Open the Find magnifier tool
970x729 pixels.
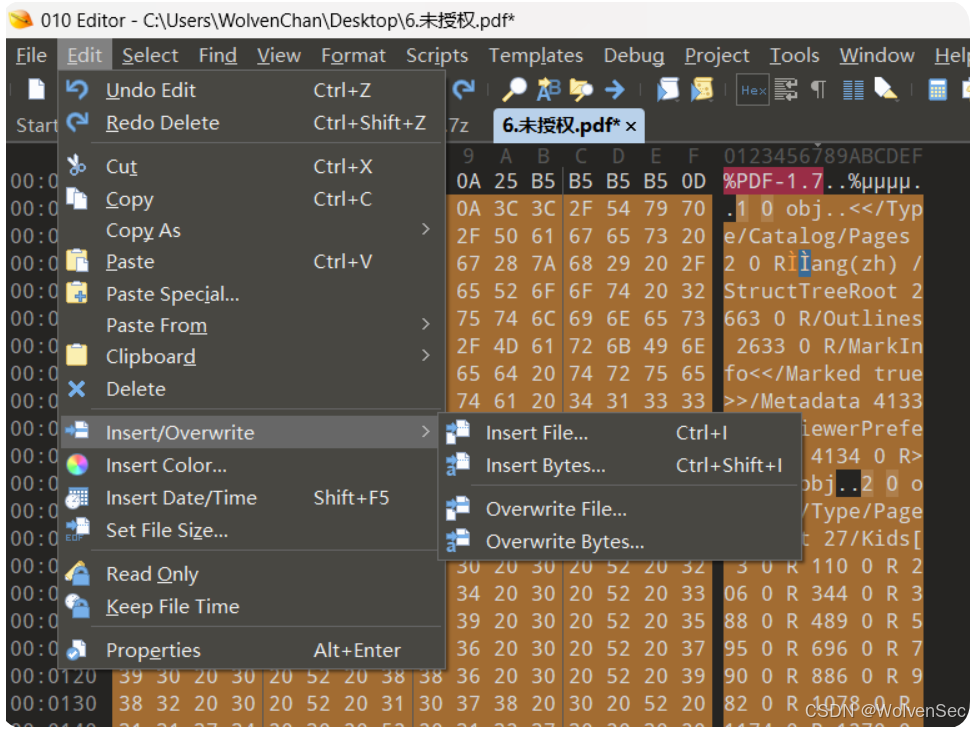(x=513, y=90)
